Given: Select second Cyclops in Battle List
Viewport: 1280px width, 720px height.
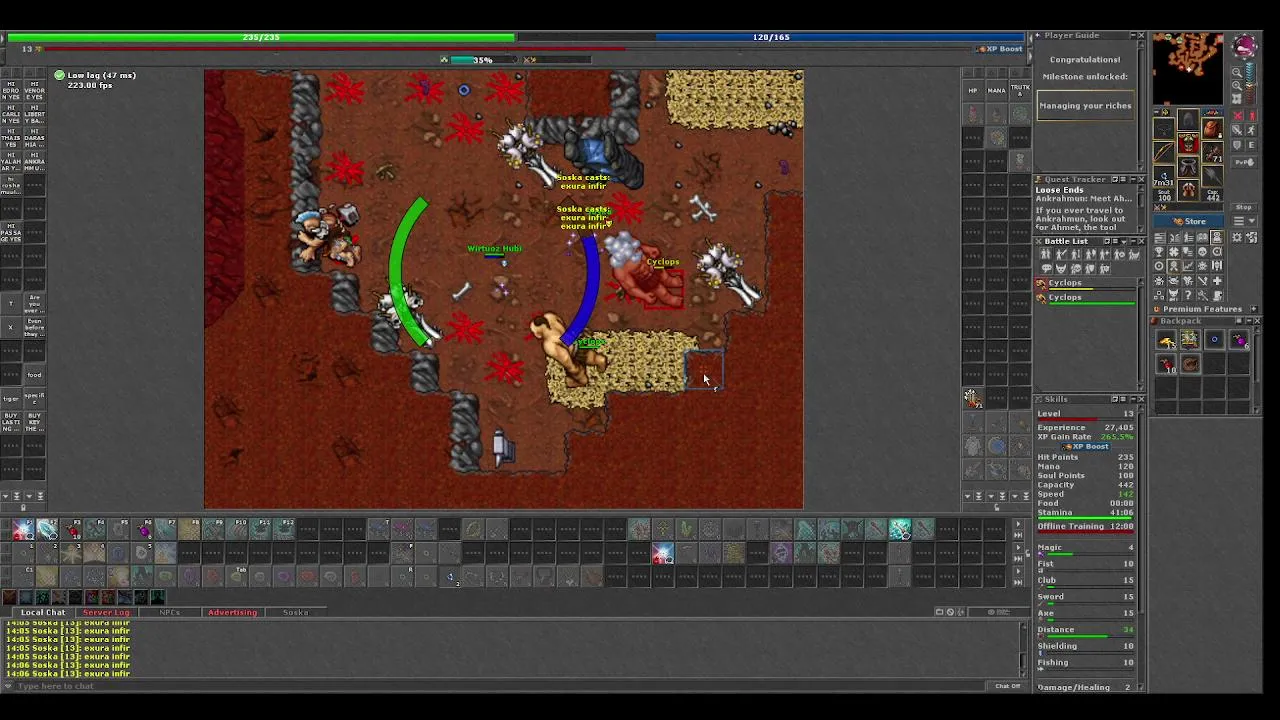Looking at the screenshot, I should click(1085, 299).
